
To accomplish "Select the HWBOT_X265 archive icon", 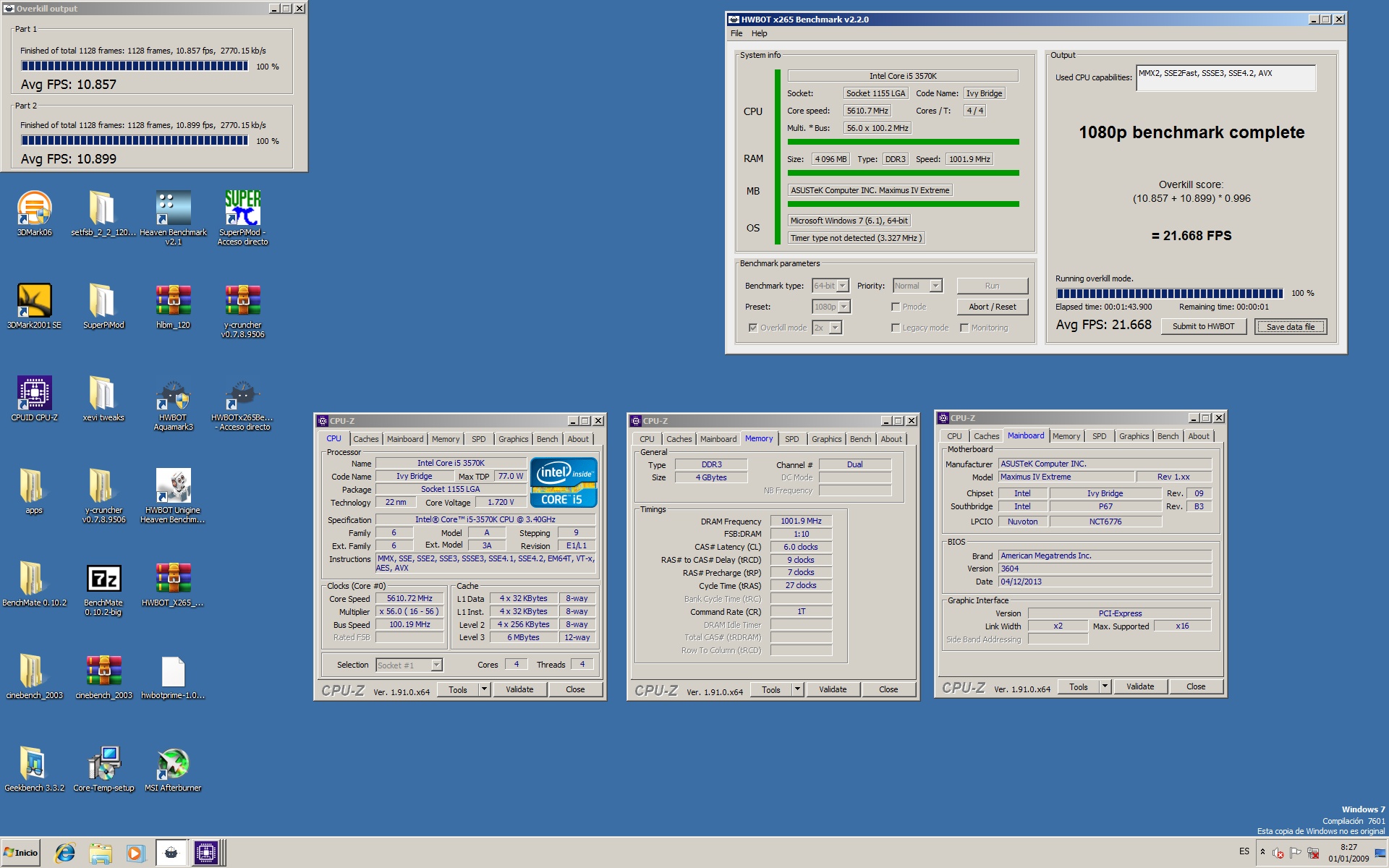I will tap(173, 579).
